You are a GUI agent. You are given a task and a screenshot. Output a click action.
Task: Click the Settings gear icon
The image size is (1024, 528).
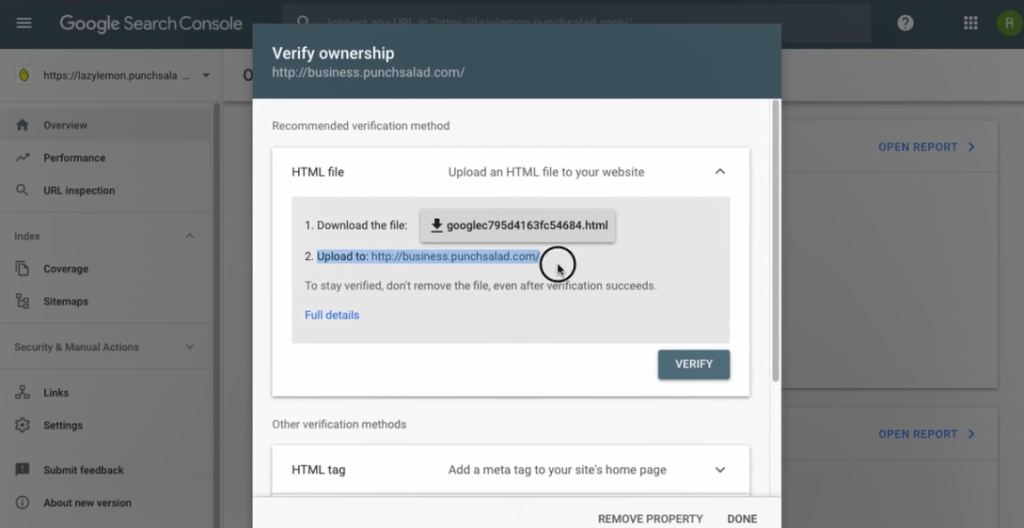click(x=22, y=425)
